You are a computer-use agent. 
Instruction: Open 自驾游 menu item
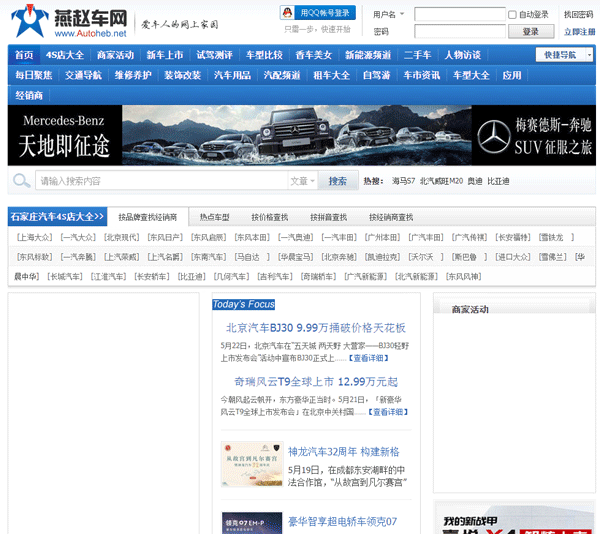377,75
